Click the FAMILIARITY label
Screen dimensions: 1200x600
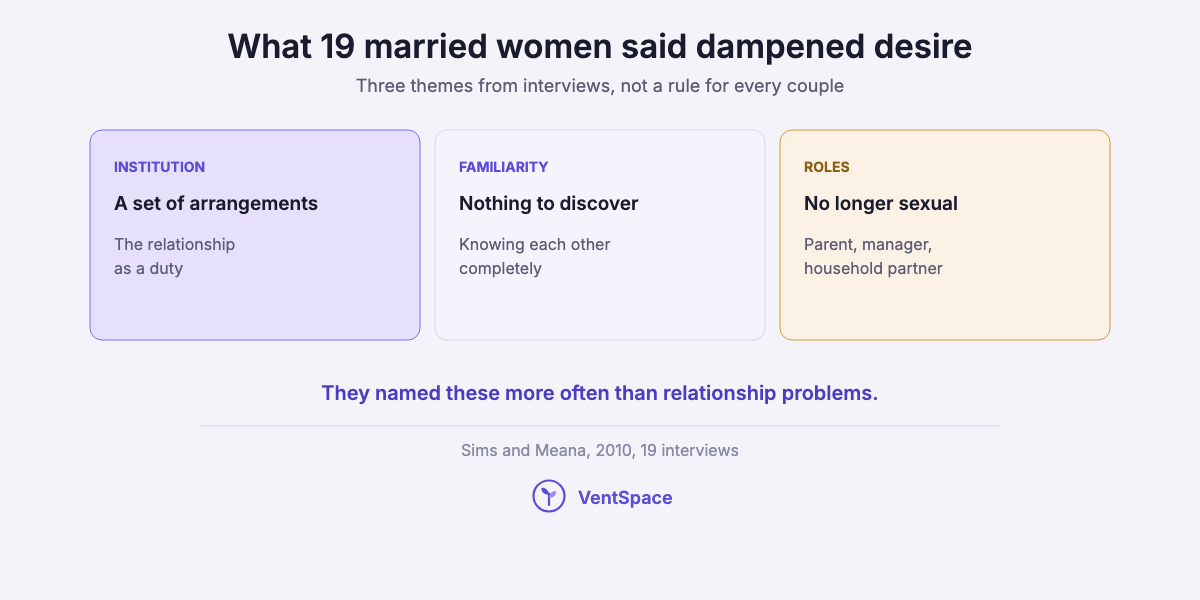[x=503, y=167]
